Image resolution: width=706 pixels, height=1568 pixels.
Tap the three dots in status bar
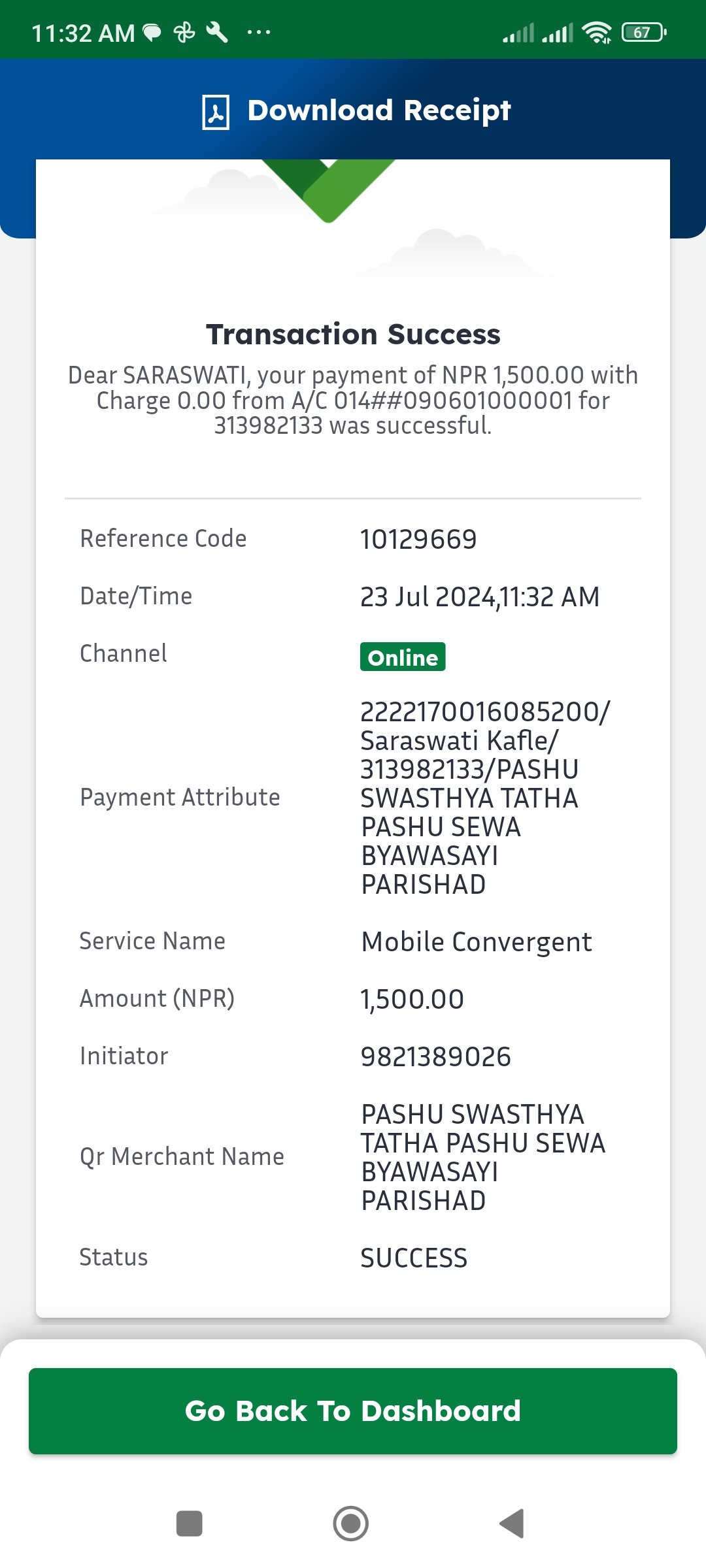pos(259,32)
